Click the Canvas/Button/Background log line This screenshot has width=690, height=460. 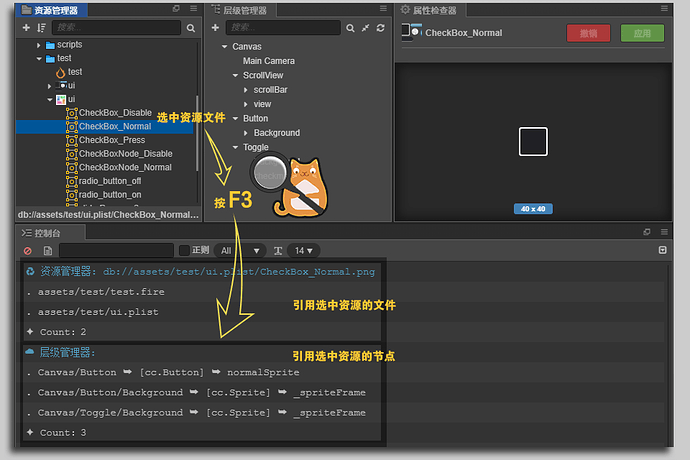[202, 393]
